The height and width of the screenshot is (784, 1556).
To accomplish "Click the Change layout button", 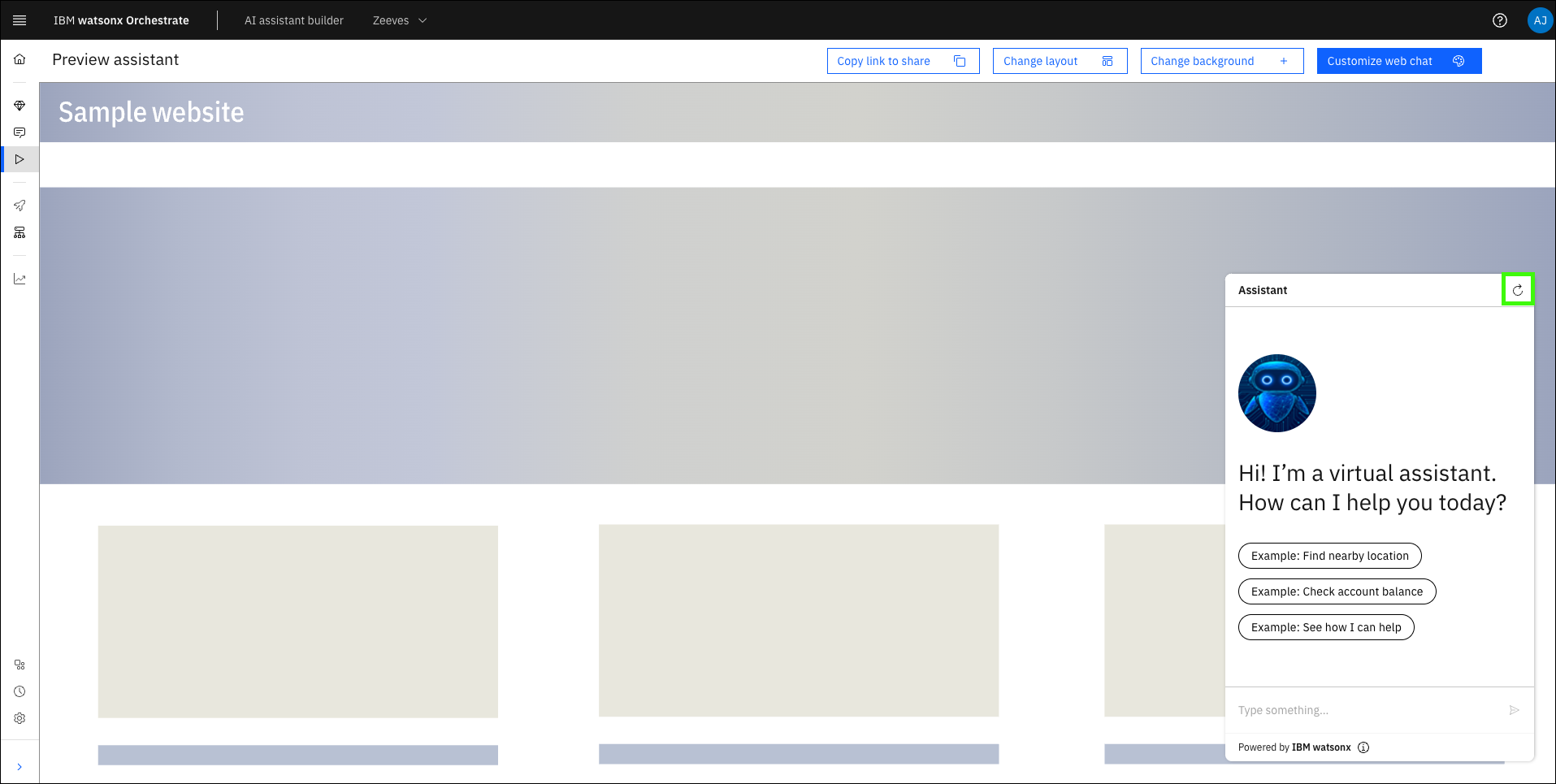I will pyautogui.click(x=1060, y=61).
